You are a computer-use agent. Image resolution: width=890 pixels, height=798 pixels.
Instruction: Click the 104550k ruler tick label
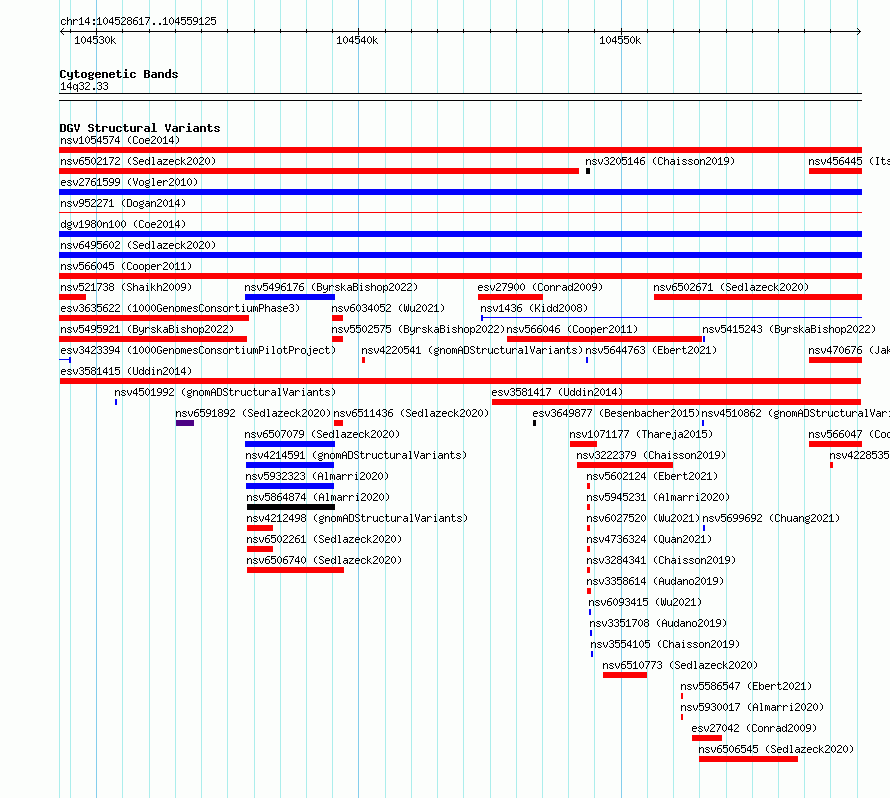[x=620, y=40]
